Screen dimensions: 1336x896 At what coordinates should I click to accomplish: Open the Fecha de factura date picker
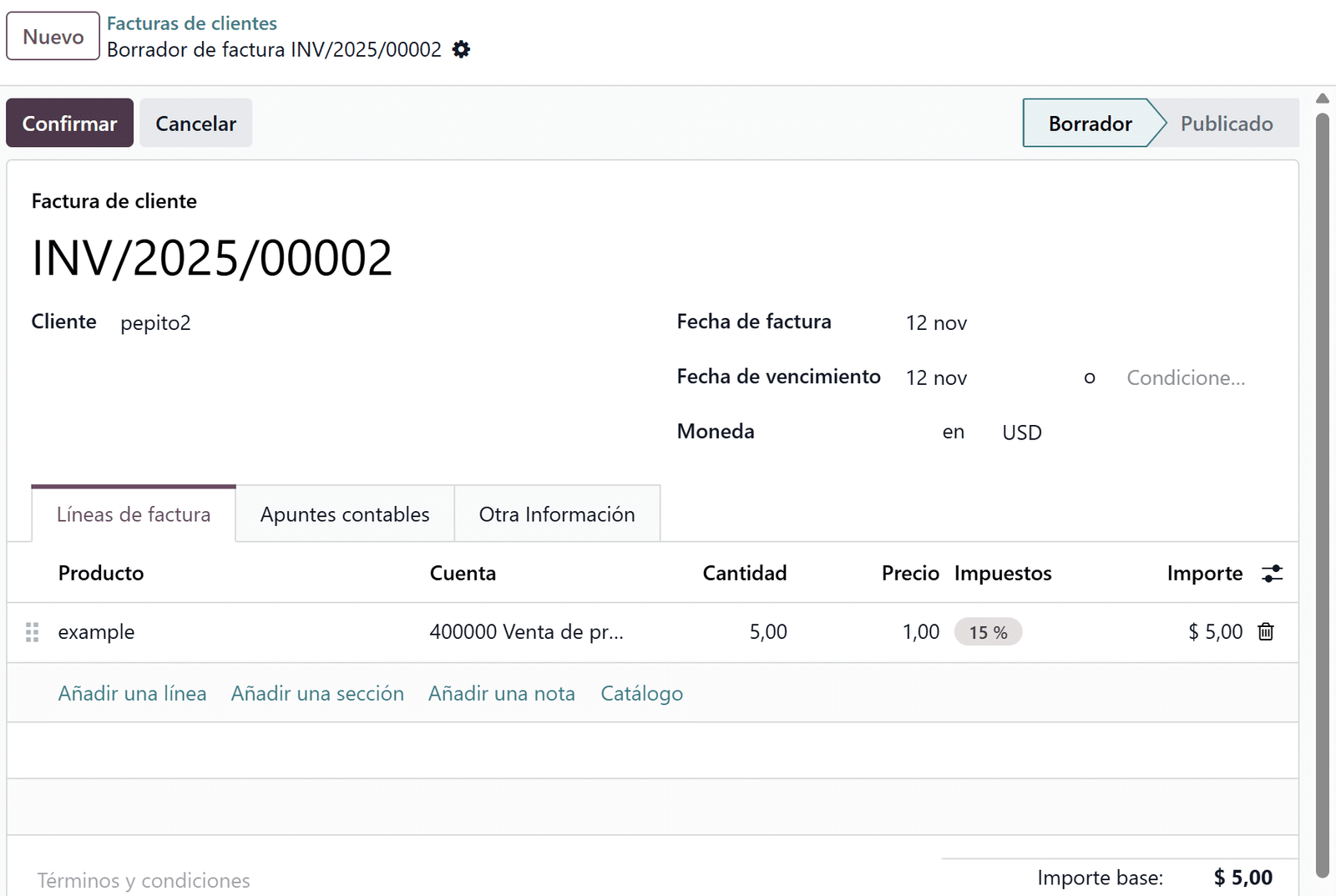936,322
